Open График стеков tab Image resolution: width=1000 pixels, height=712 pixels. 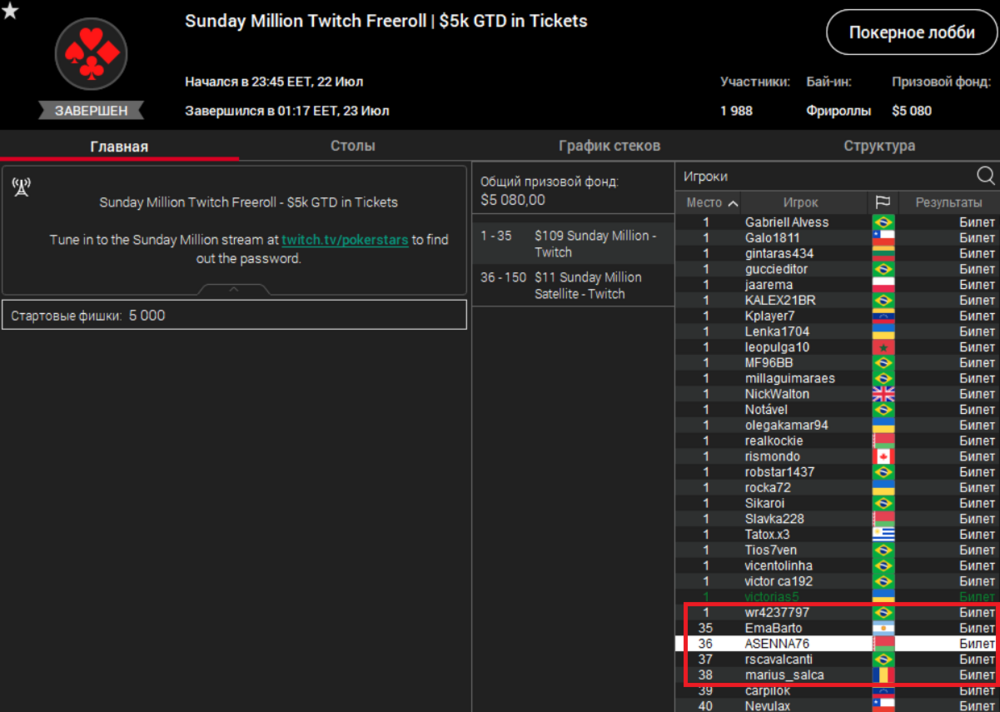(x=609, y=146)
